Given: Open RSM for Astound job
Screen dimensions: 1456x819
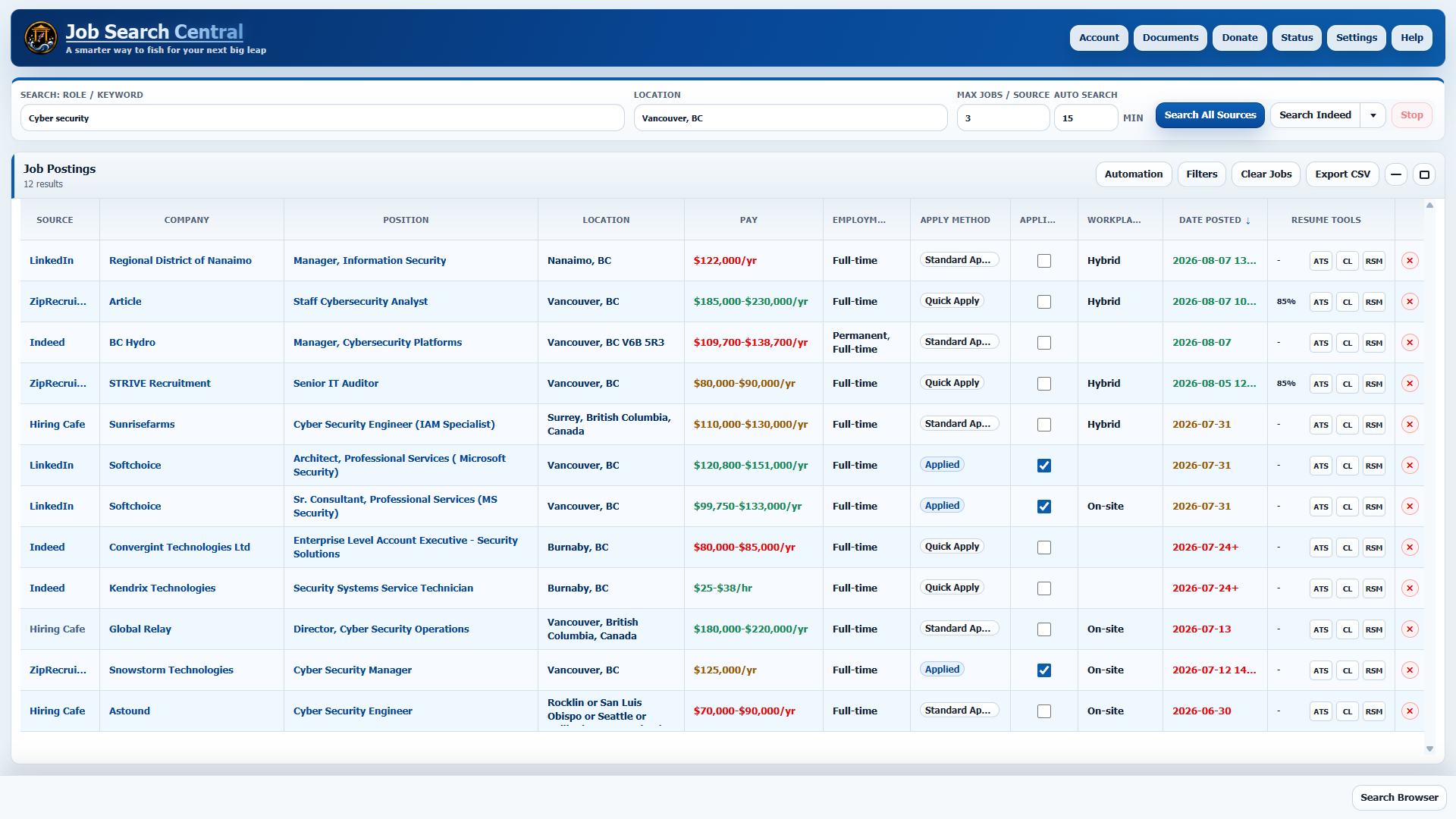Looking at the screenshot, I should 1374,711.
